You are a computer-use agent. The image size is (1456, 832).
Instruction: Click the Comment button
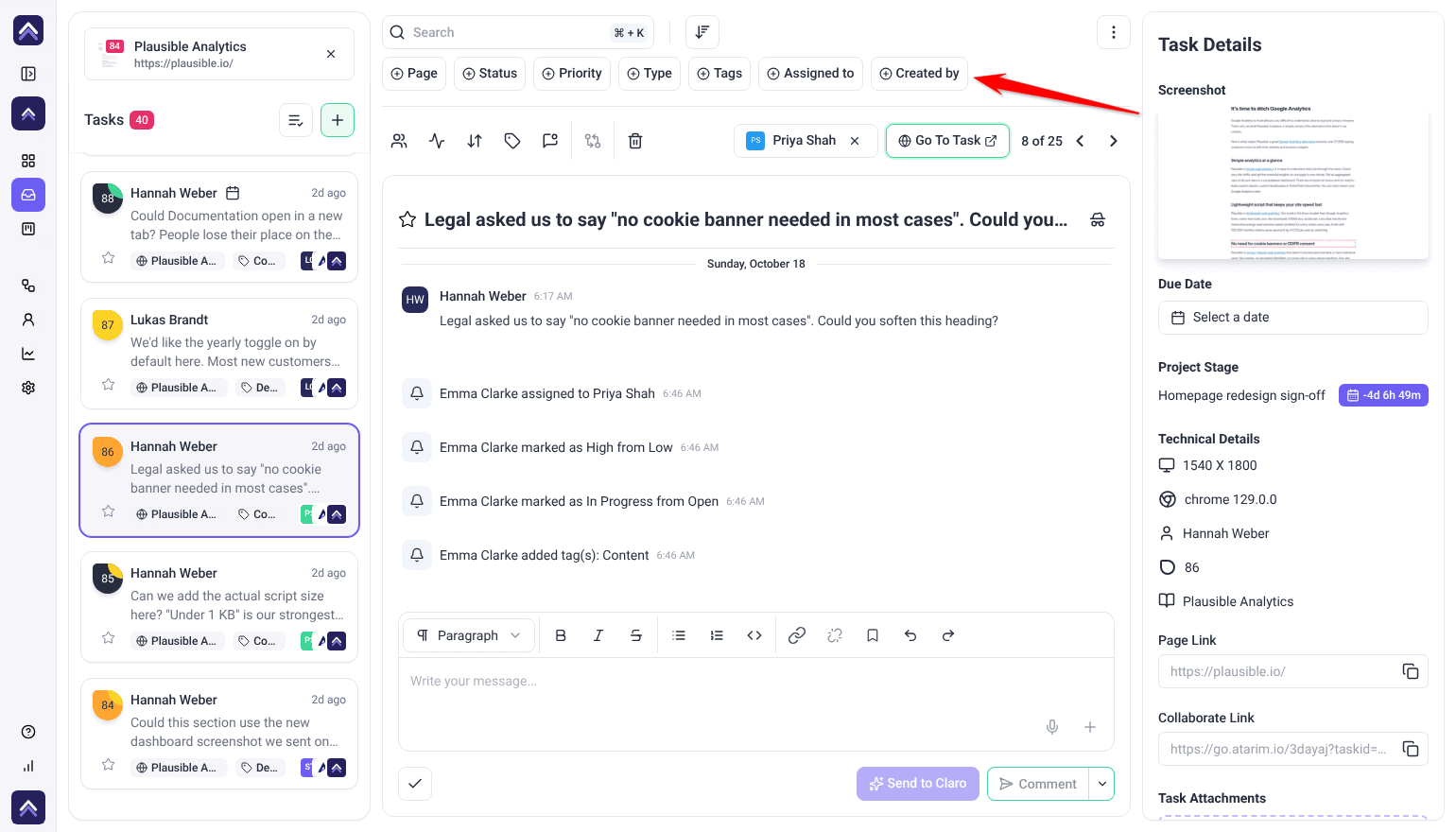pyautogui.click(x=1038, y=784)
